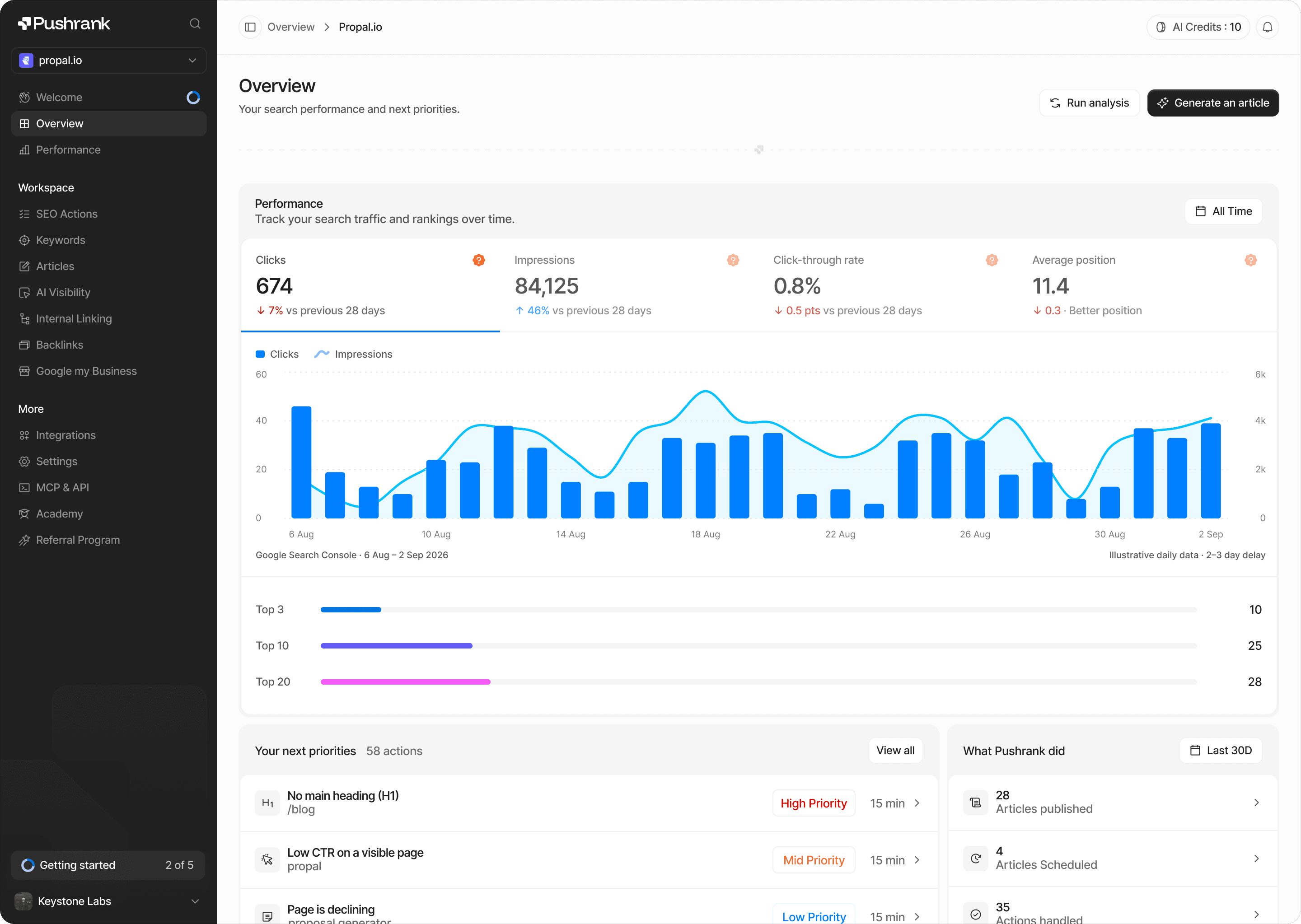Click the Run analysis button
Viewport: 1301px width, 924px height.
pyautogui.click(x=1089, y=103)
